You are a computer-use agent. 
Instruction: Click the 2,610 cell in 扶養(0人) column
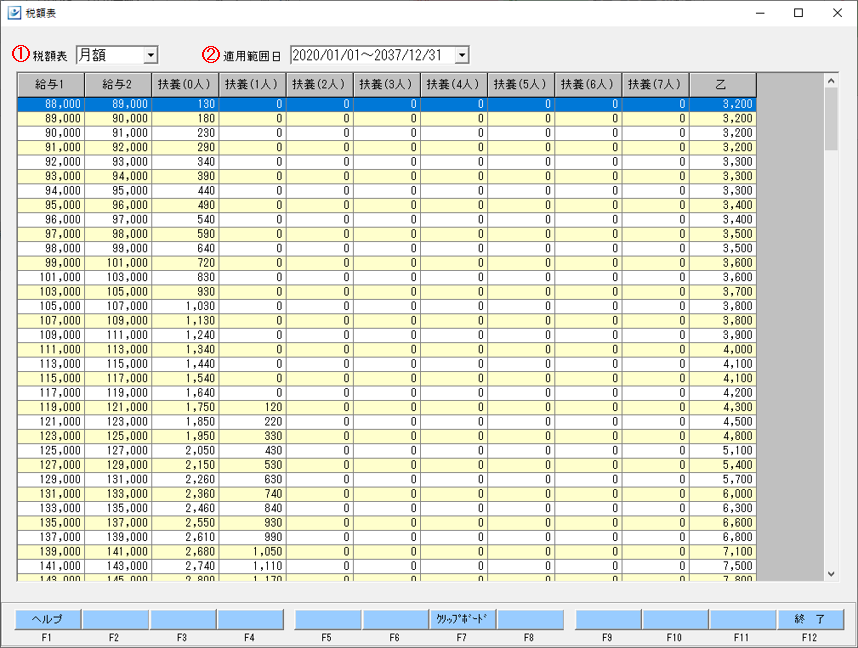pos(185,537)
